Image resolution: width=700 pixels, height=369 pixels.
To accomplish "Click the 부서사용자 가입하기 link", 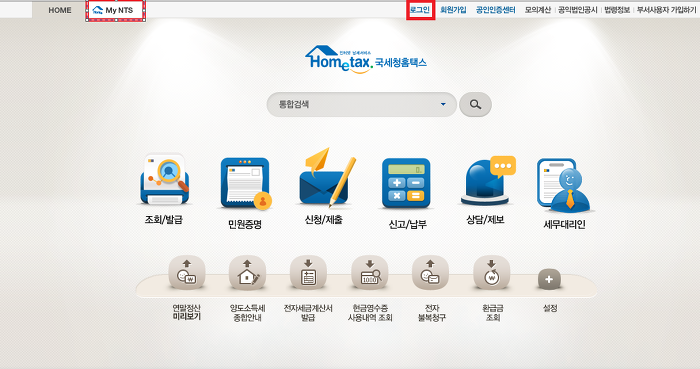I will 667,10.
